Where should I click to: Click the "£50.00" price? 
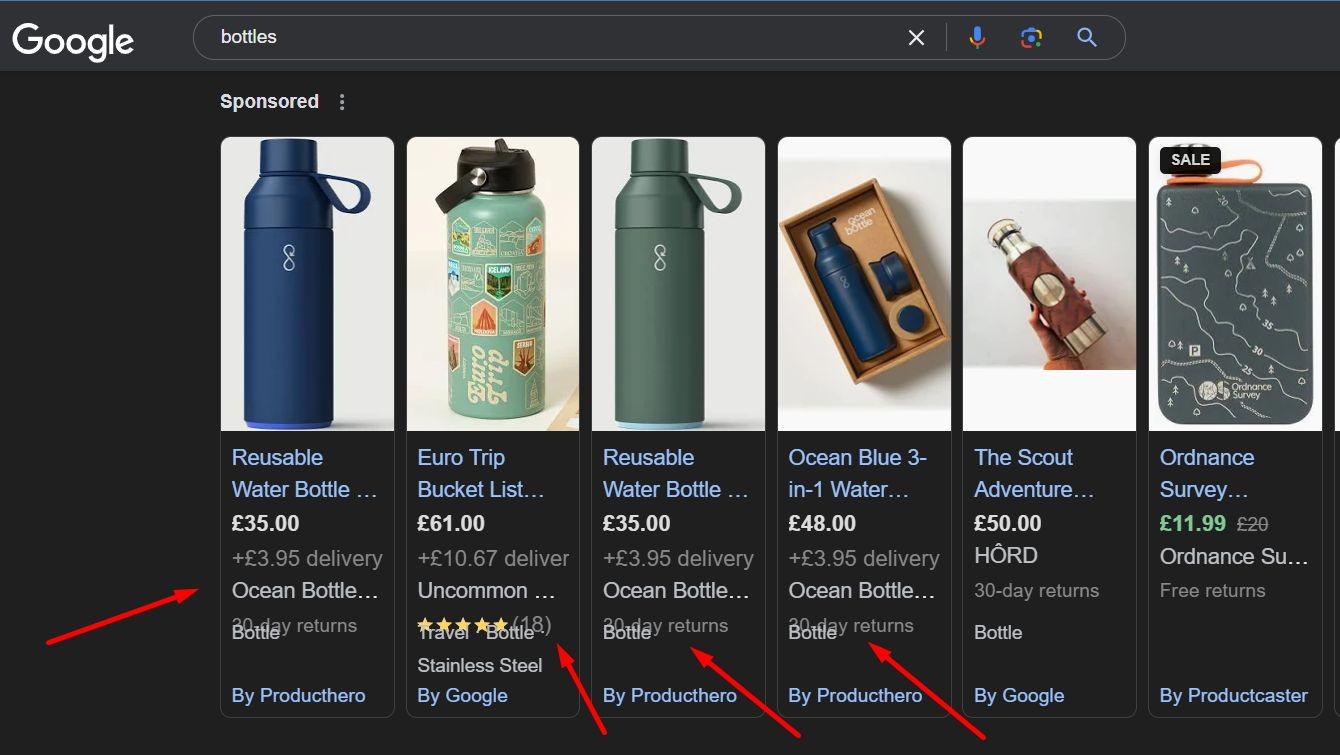click(1008, 523)
